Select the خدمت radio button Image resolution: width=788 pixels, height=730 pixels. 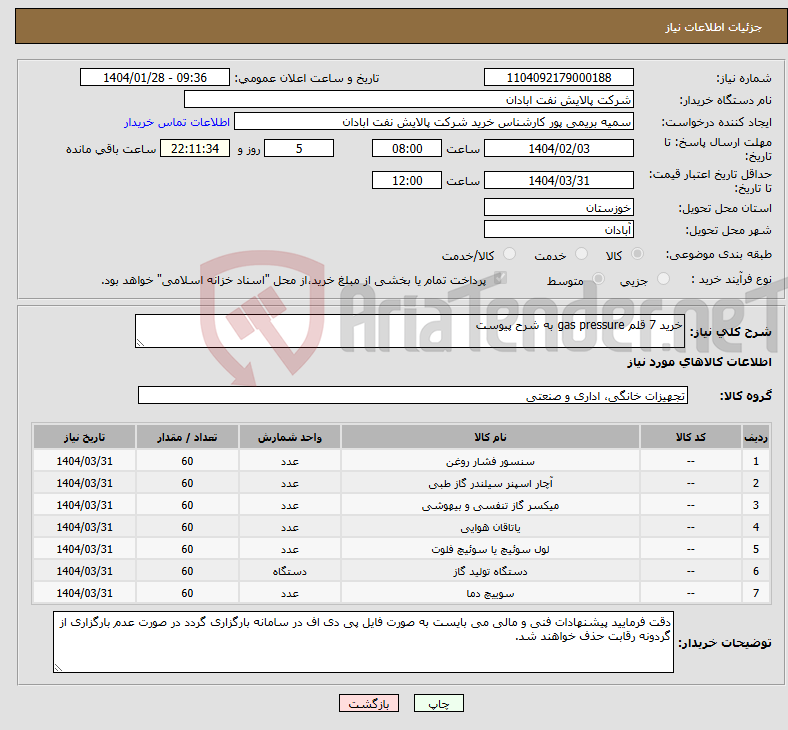point(581,254)
